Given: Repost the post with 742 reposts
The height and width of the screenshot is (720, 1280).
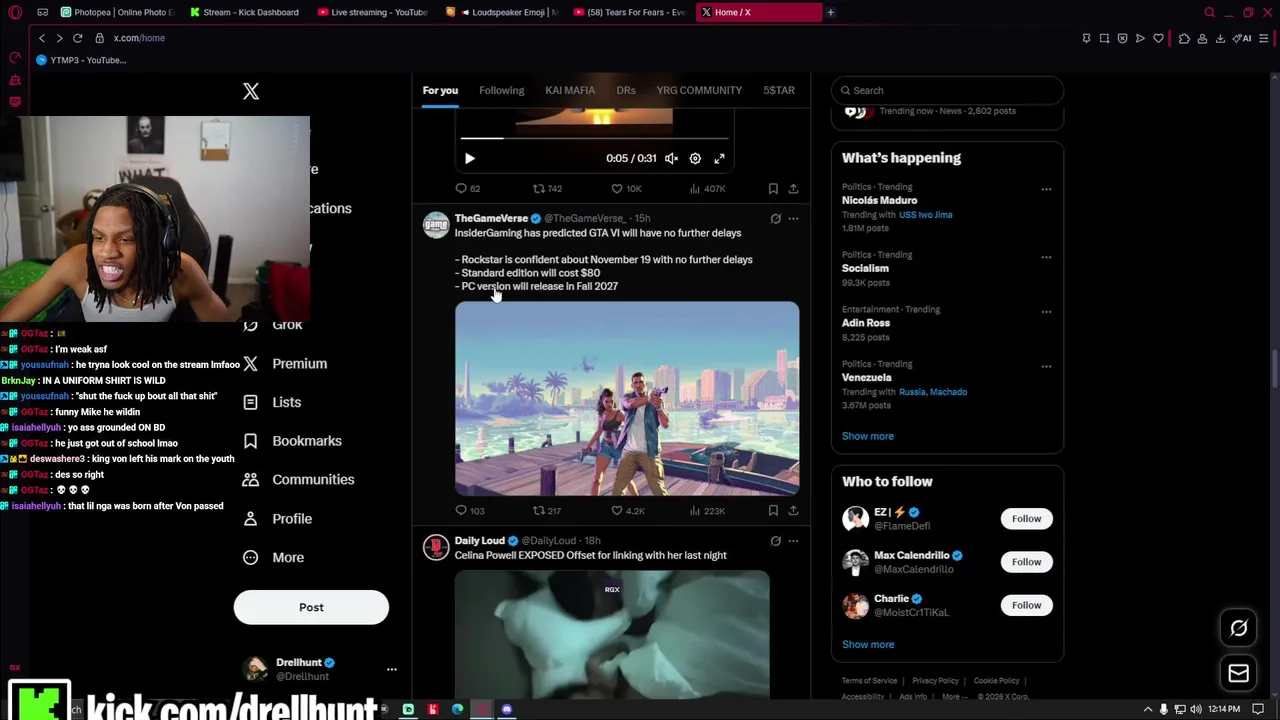Looking at the screenshot, I should pyautogui.click(x=547, y=188).
